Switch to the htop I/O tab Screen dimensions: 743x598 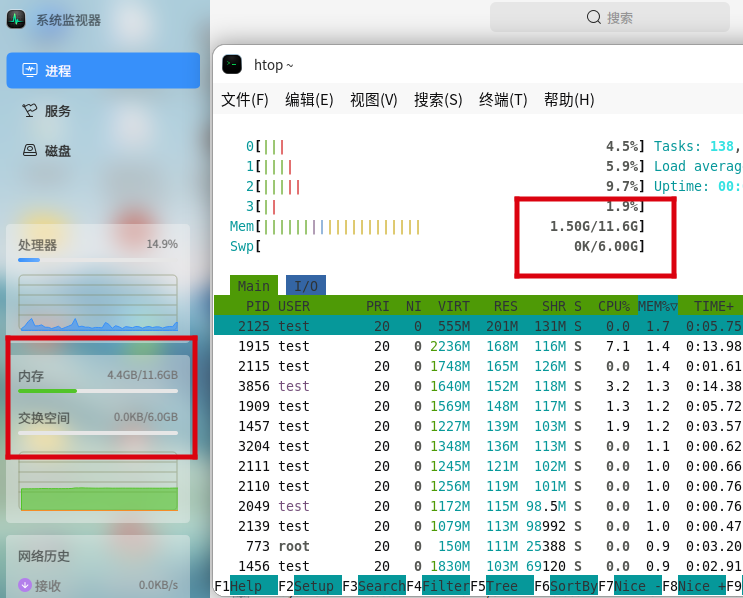(306, 286)
